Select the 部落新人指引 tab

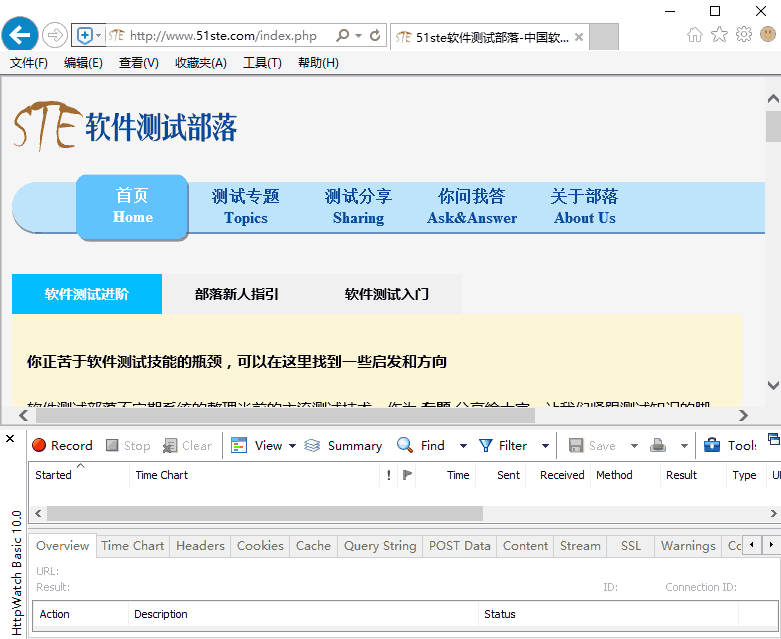(237, 294)
